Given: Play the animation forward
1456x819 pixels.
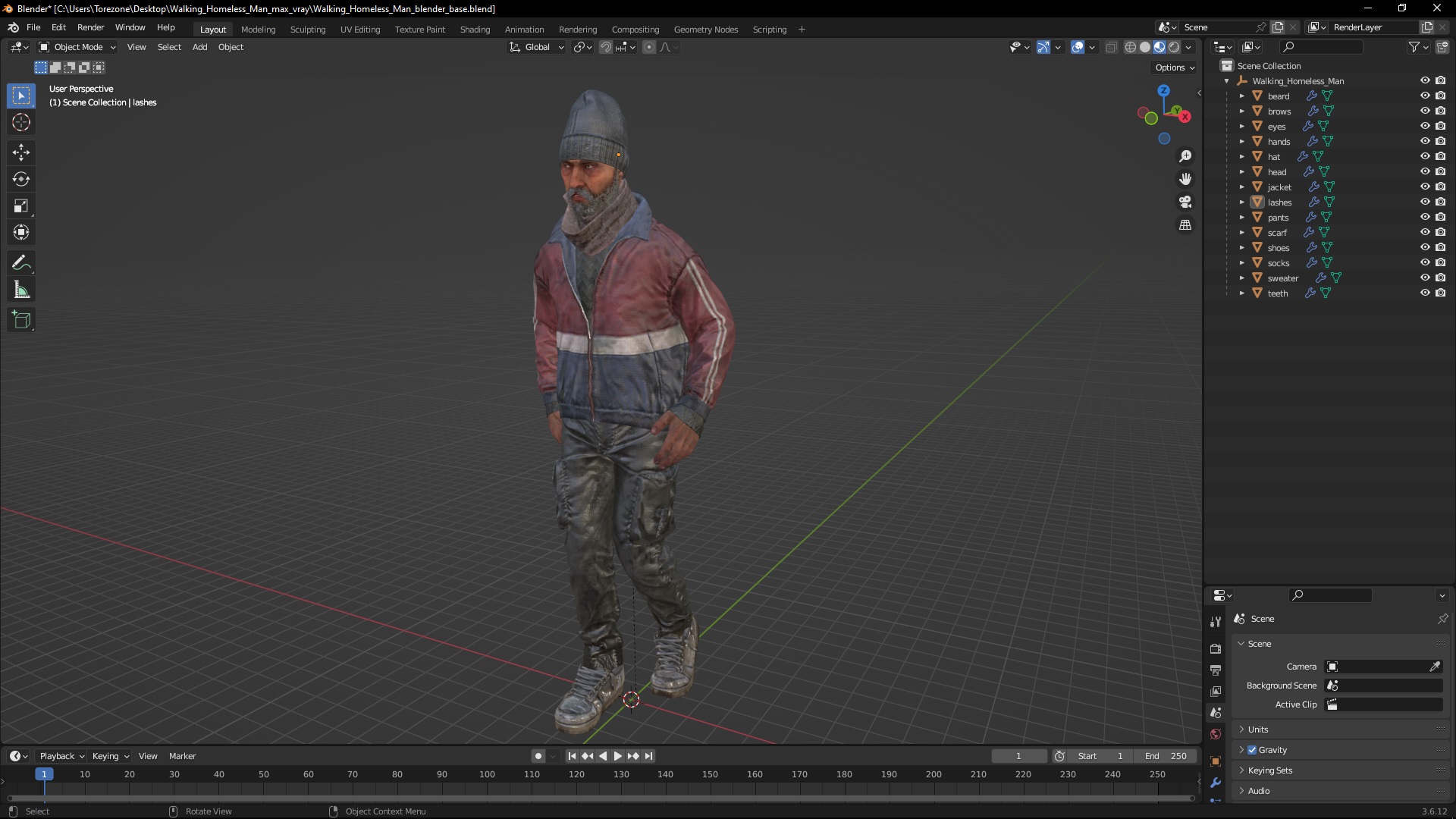Looking at the screenshot, I should tap(617, 756).
